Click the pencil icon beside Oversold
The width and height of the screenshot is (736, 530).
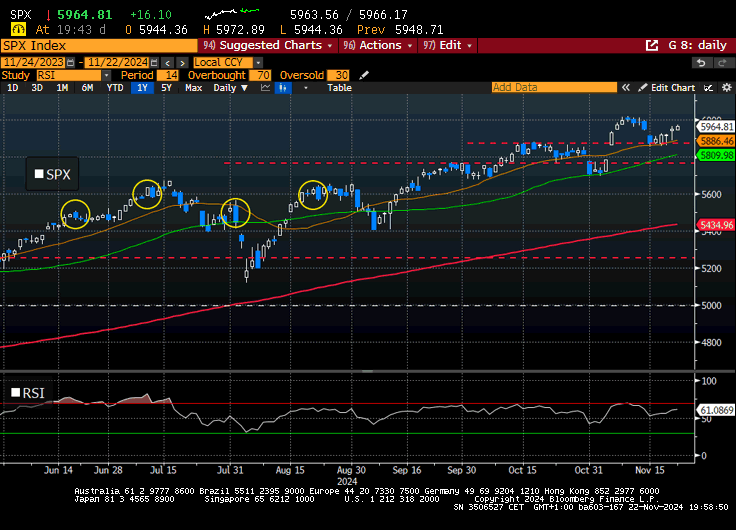[x=364, y=75]
